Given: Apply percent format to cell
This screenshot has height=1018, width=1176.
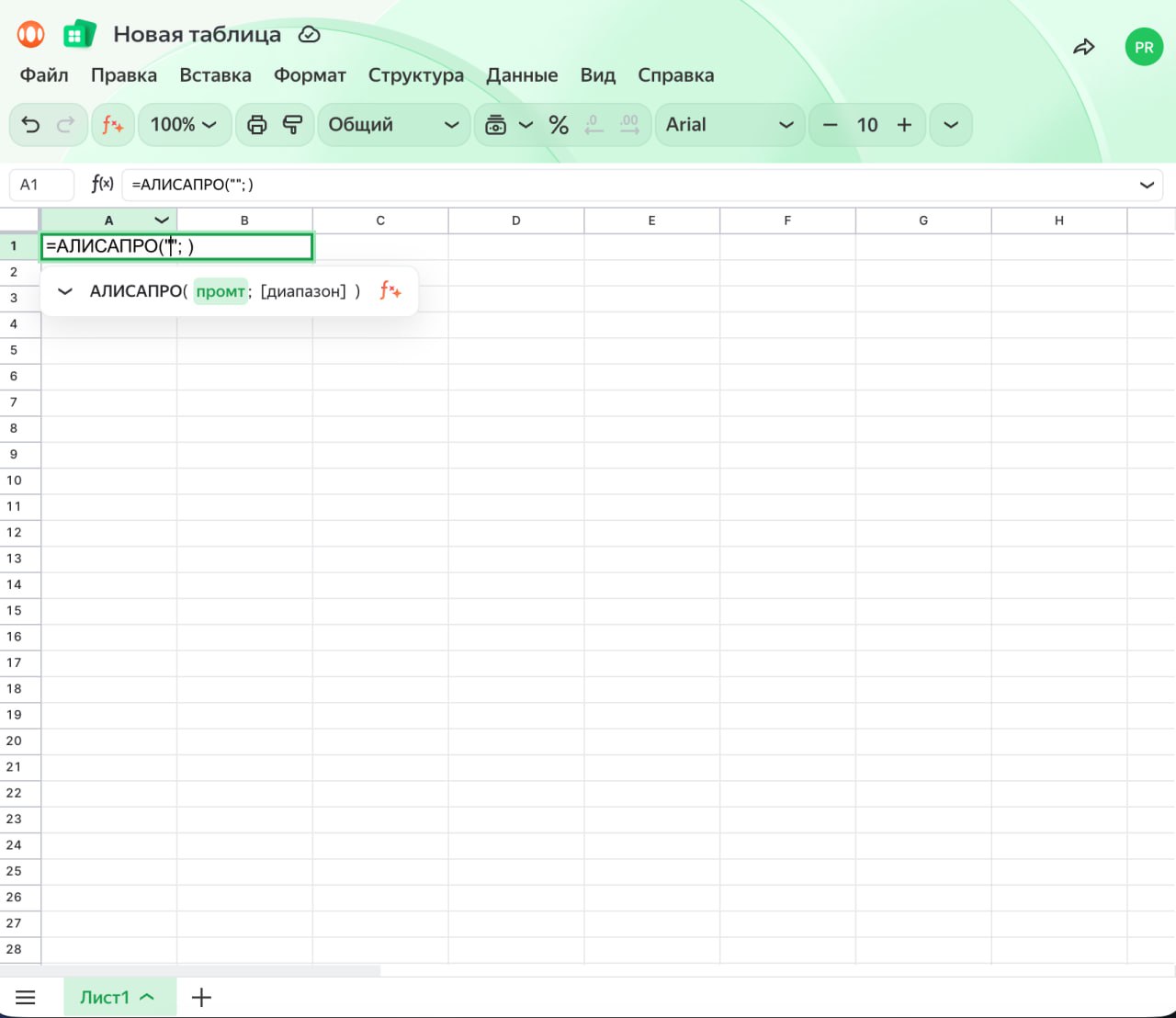Looking at the screenshot, I should 558,125.
